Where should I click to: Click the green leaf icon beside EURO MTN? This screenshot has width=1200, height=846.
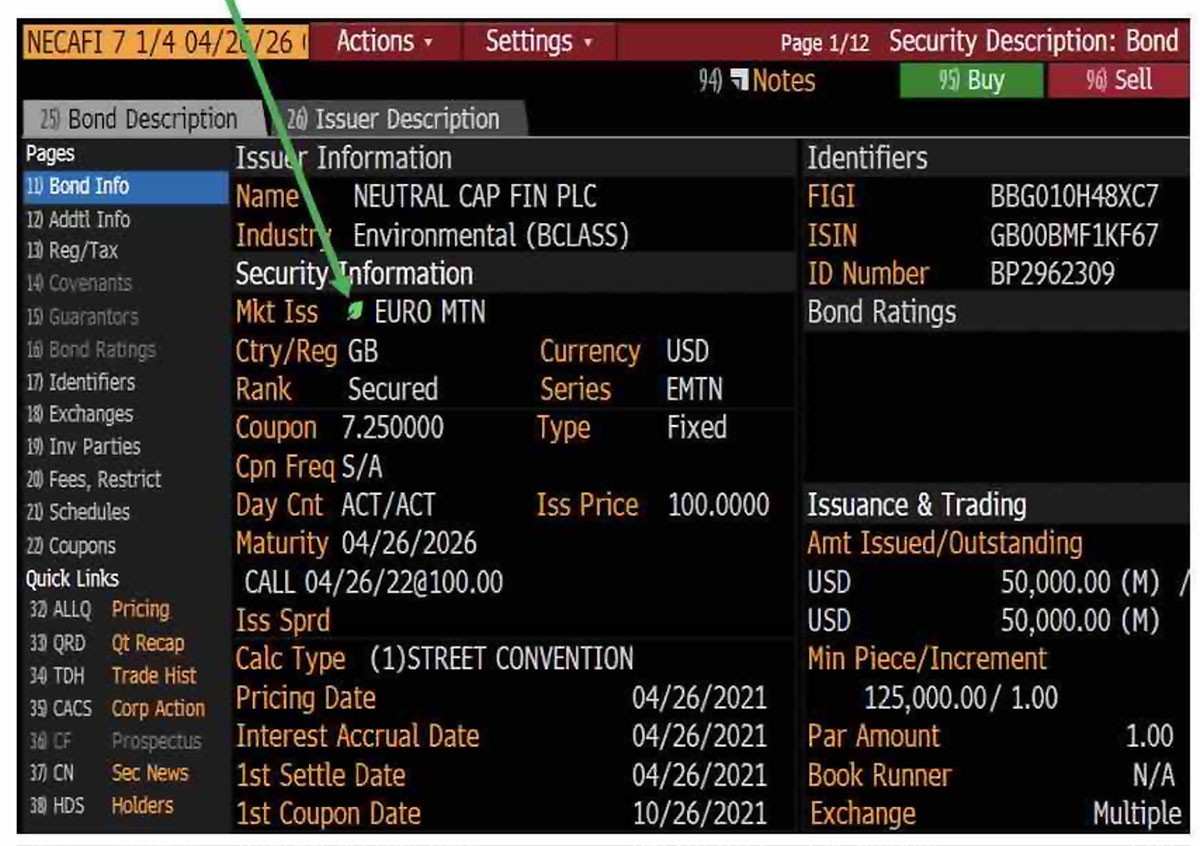[x=354, y=312]
